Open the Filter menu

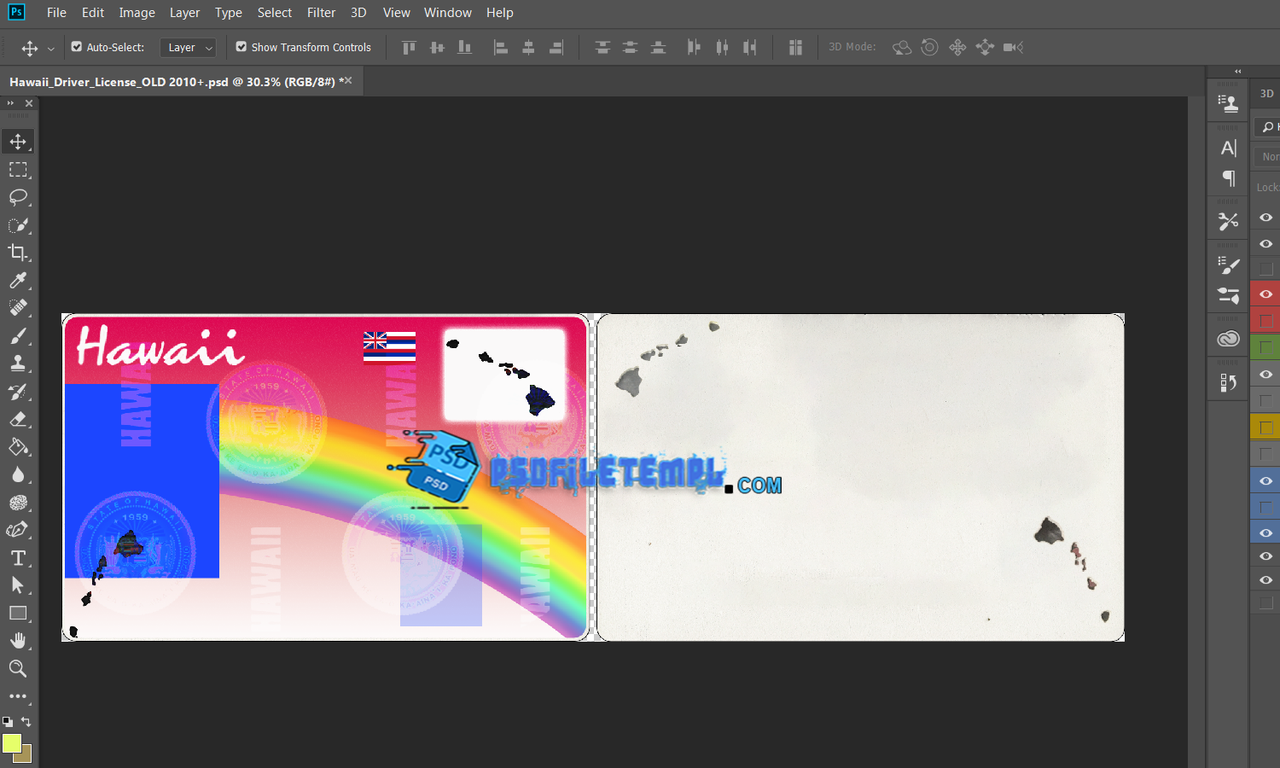(x=321, y=13)
